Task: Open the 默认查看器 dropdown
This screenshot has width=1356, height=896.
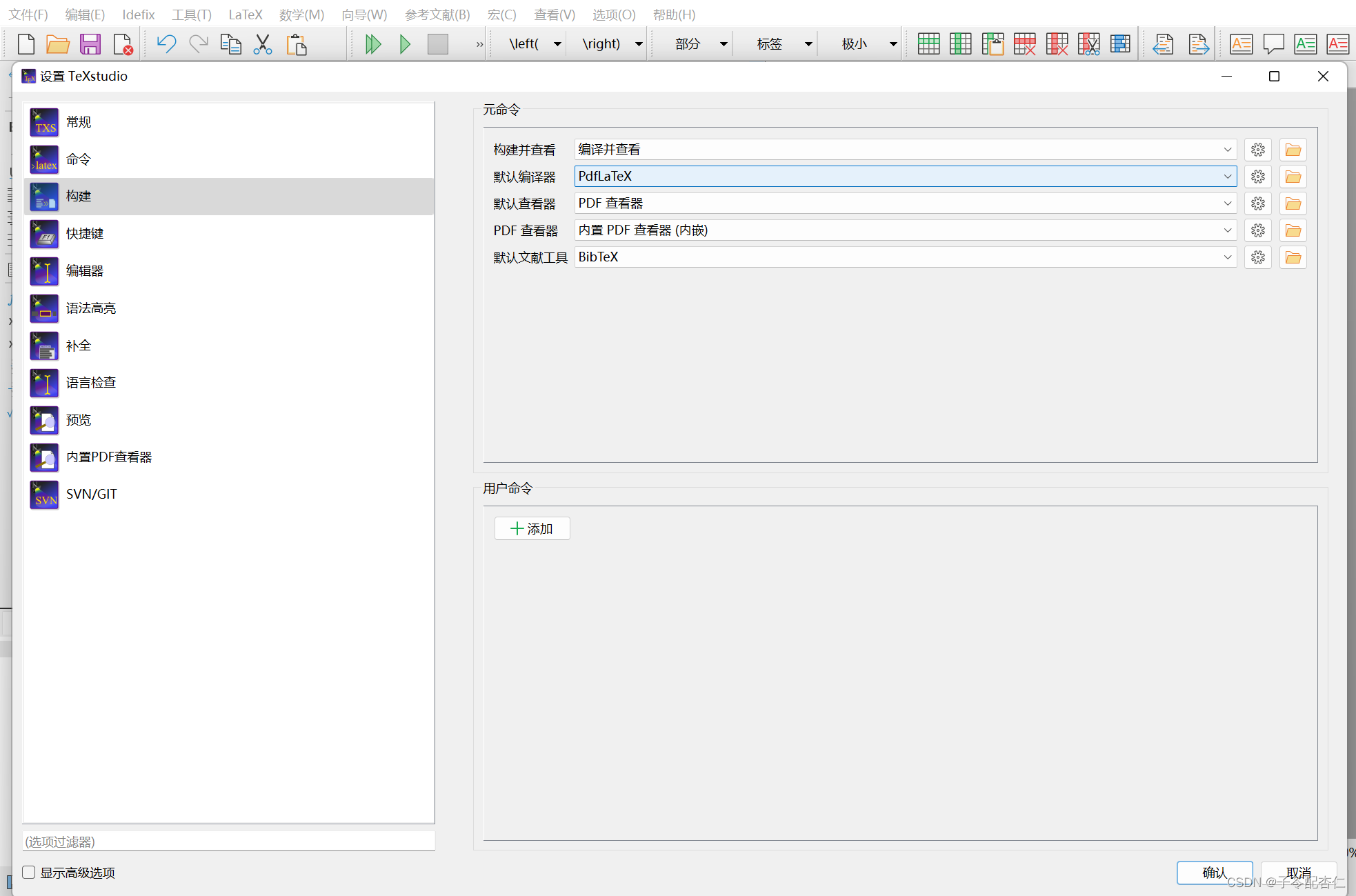Action: (x=906, y=203)
